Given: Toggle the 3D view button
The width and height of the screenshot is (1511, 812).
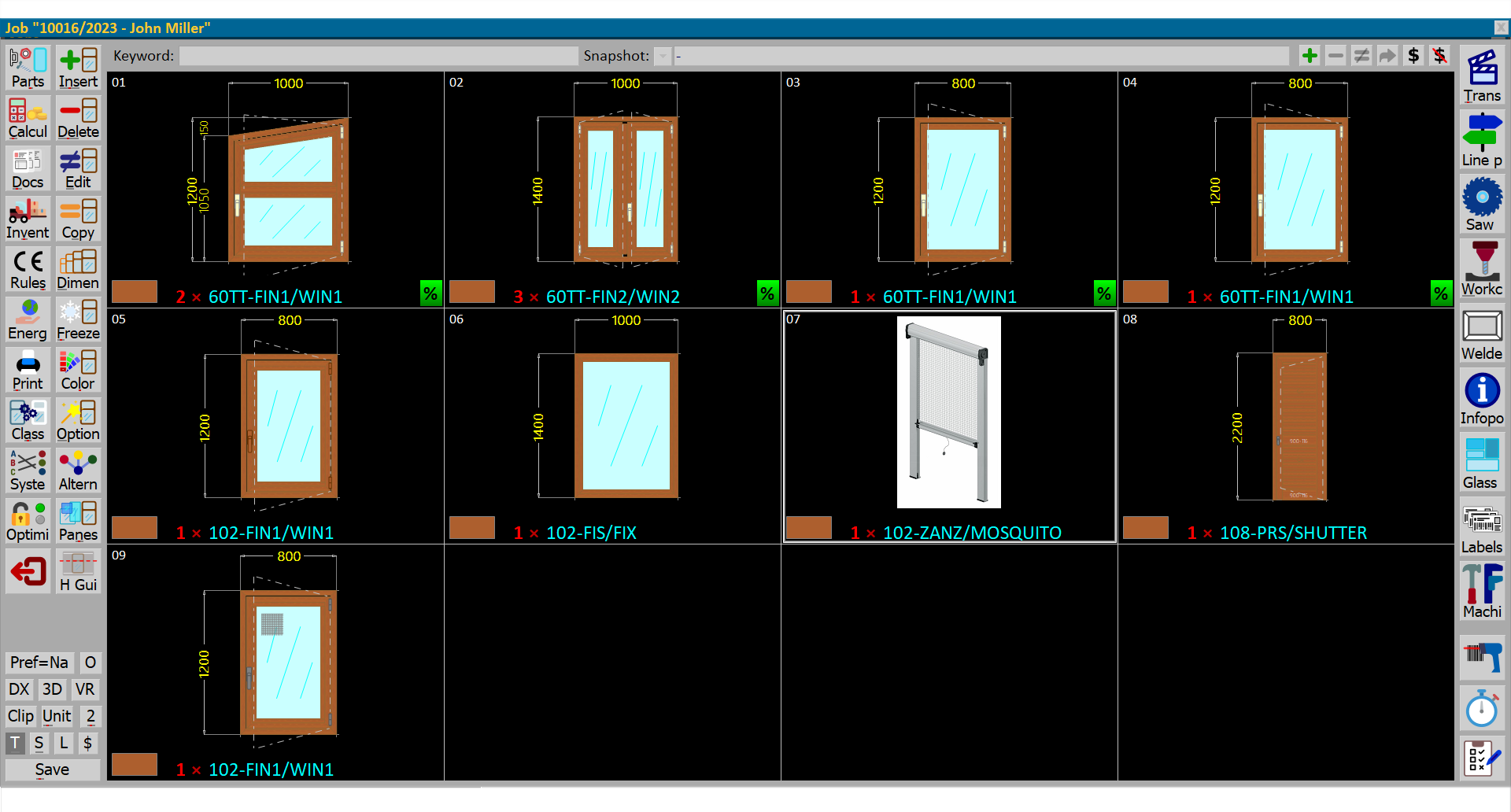Looking at the screenshot, I should tap(52, 689).
